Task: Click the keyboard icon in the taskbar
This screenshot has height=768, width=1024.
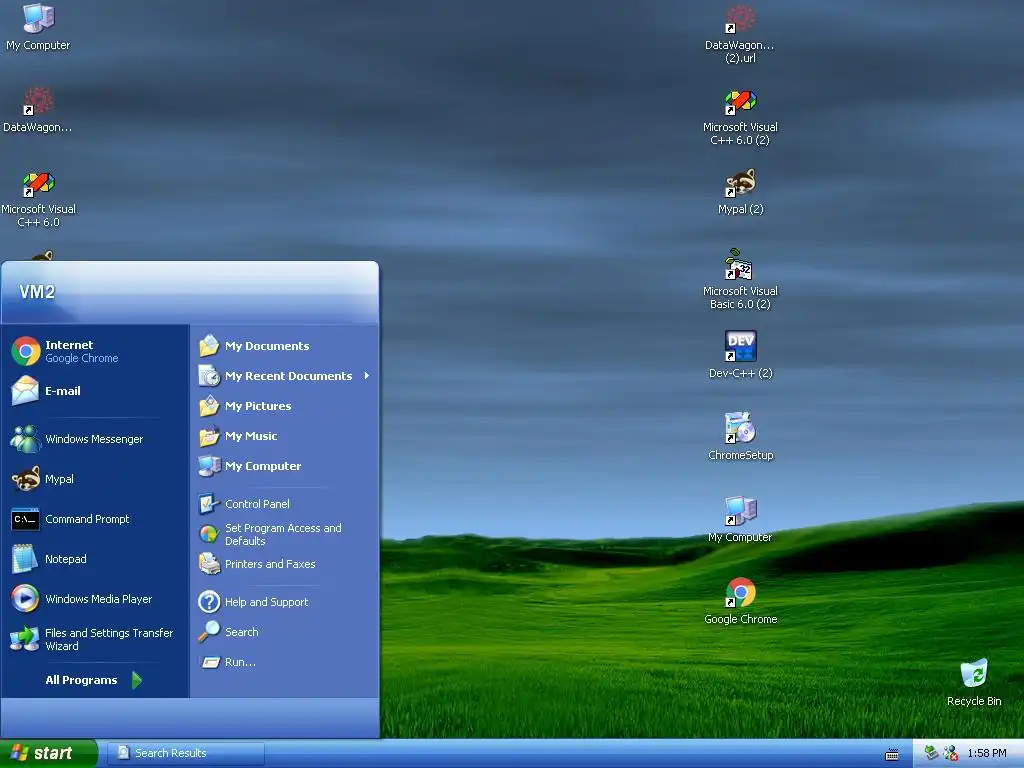Action: (891, 754)
